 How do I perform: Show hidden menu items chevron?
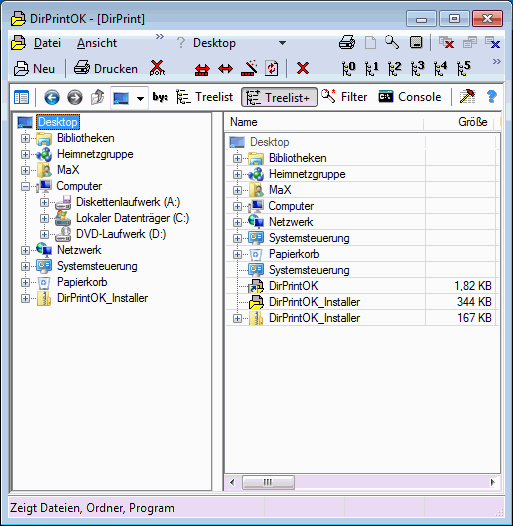[160, 36]
